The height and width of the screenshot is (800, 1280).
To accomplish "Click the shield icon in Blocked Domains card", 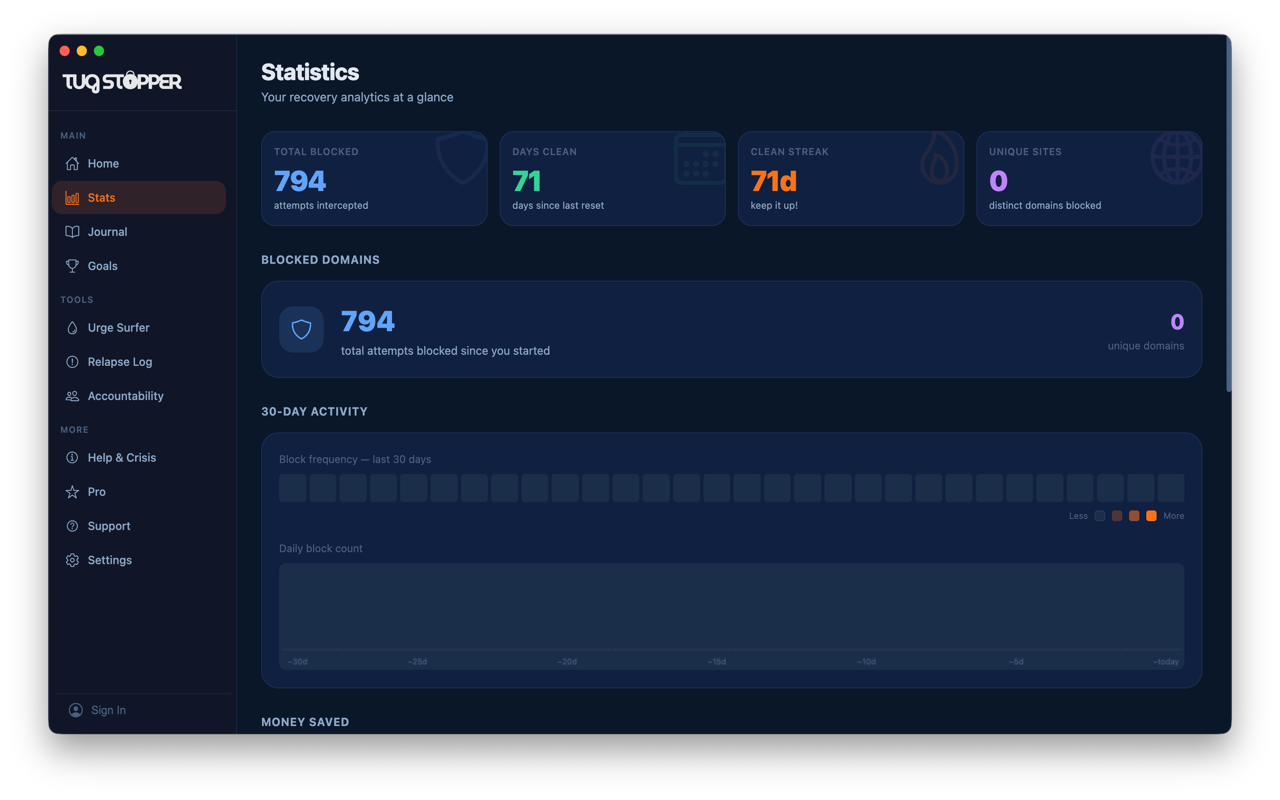I will [x=301, y=329].
